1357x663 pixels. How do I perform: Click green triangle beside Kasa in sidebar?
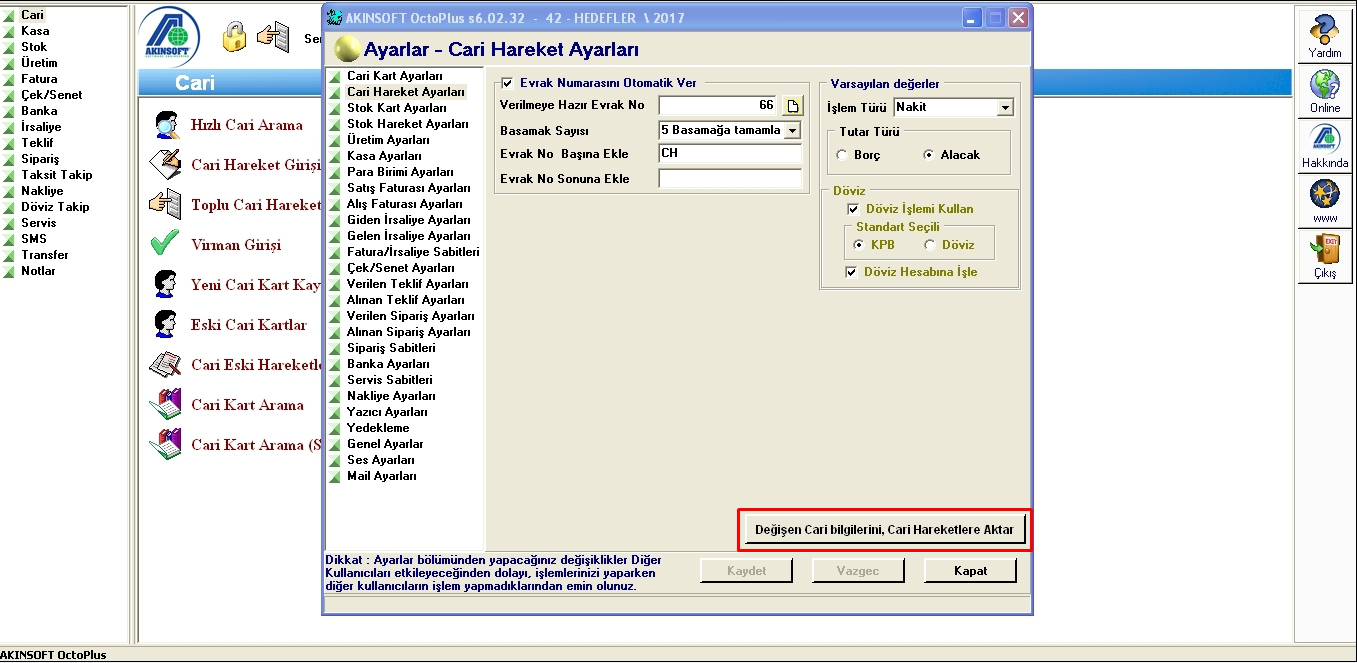[10, 31]
